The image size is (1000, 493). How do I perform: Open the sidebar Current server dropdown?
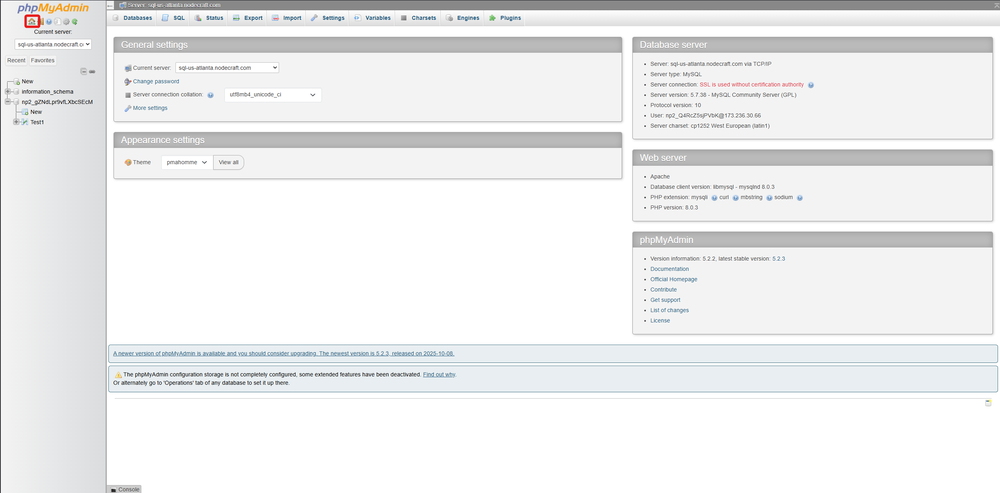(54, 44)
